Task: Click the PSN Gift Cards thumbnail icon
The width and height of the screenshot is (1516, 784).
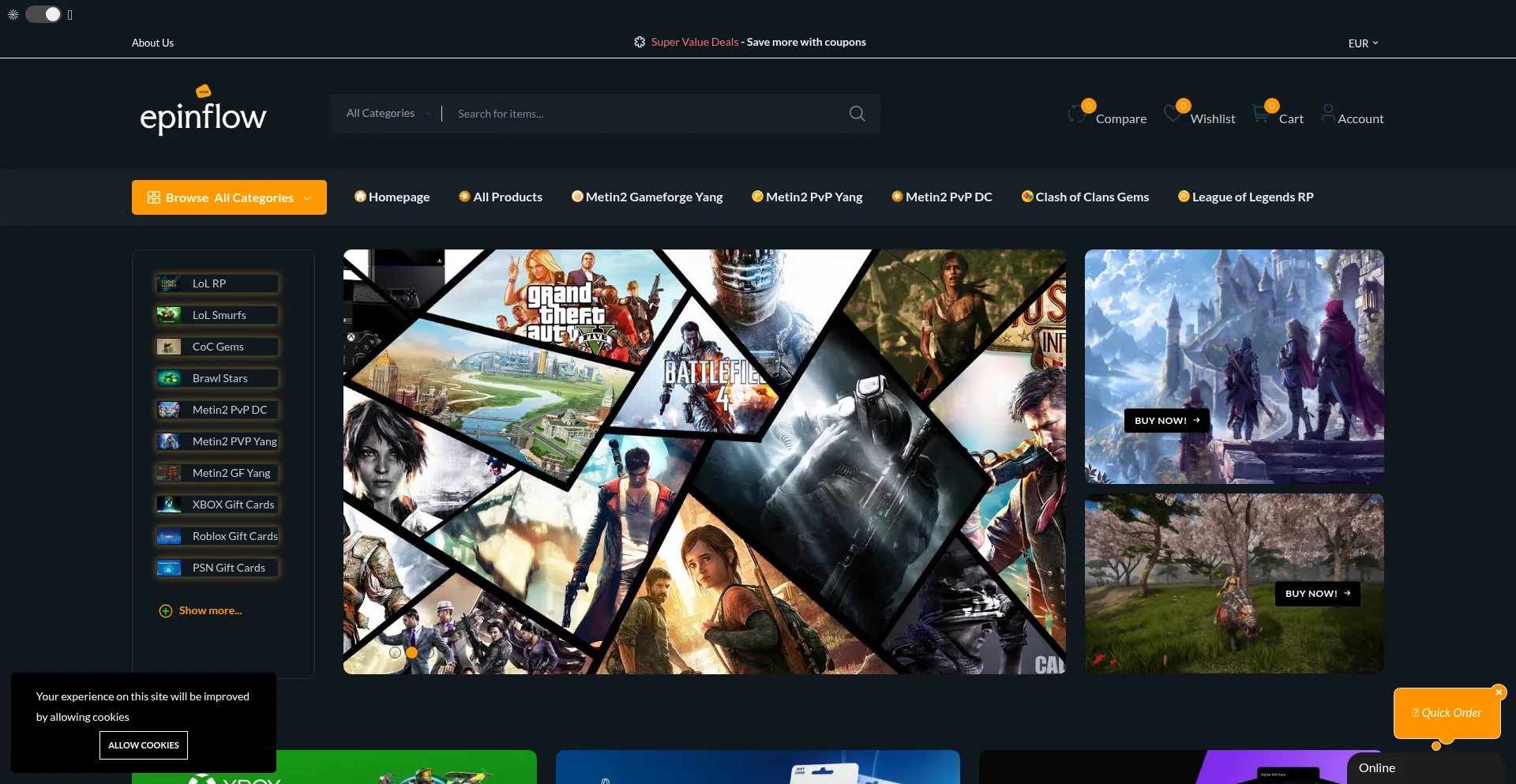Action: click(x=169, y=568)
